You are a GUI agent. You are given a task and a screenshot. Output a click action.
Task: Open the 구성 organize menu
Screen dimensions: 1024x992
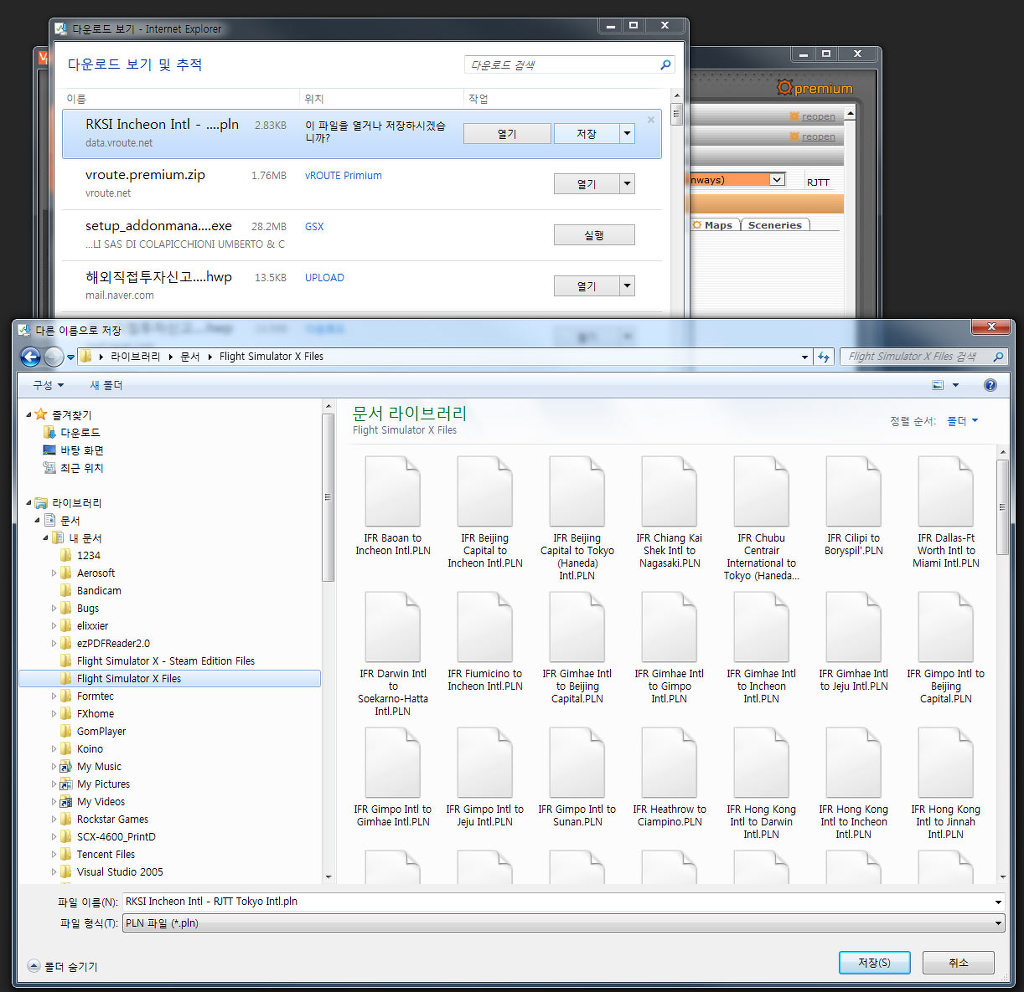(x=48, y=385)
